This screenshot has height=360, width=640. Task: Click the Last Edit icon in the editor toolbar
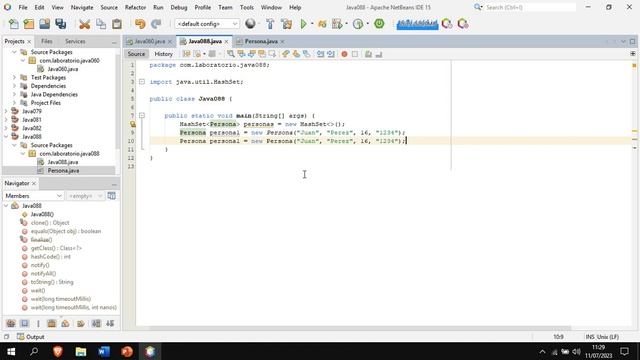point(187,54)
